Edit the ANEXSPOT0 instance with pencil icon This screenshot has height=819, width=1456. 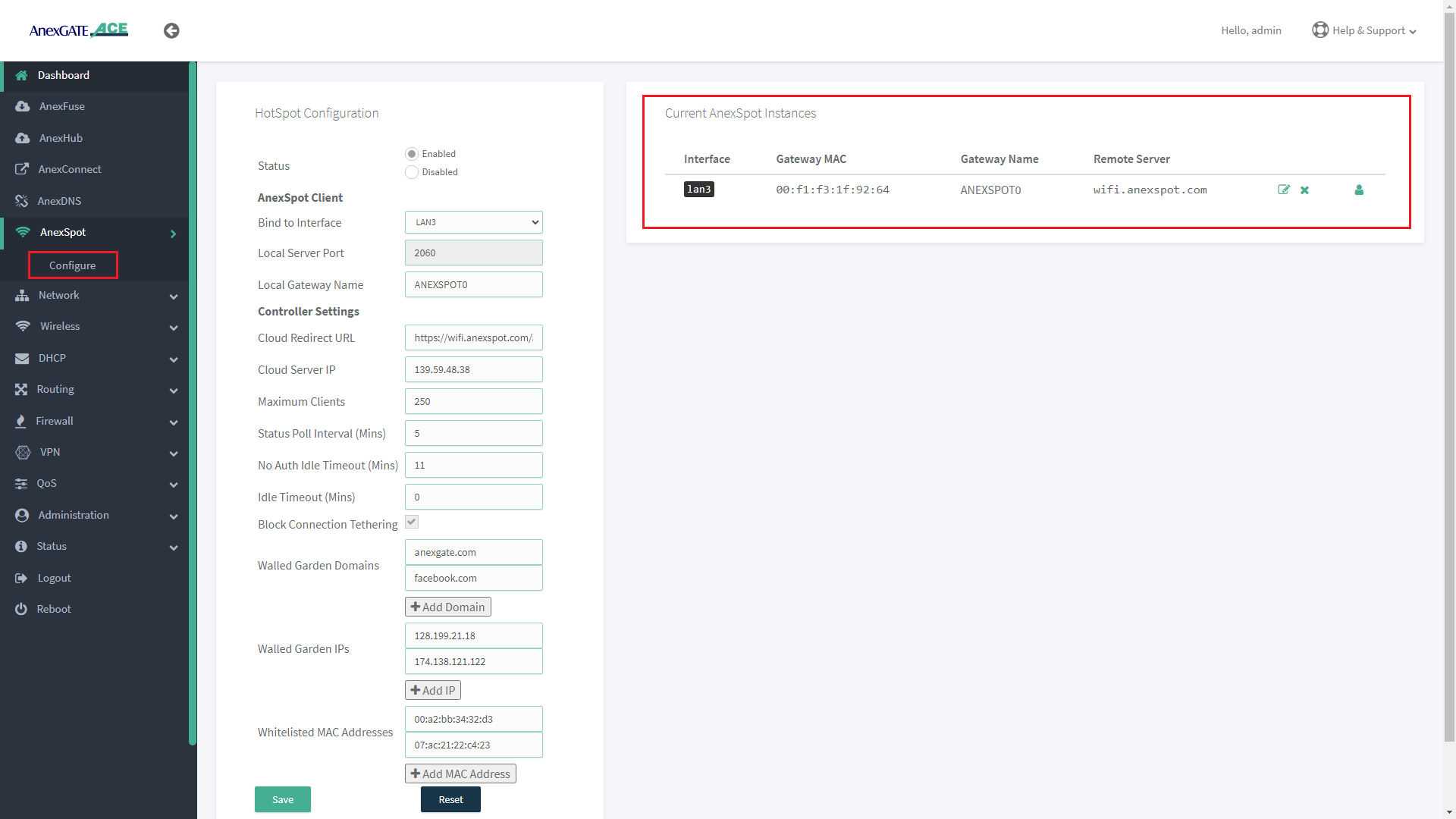pos(1283,190)
